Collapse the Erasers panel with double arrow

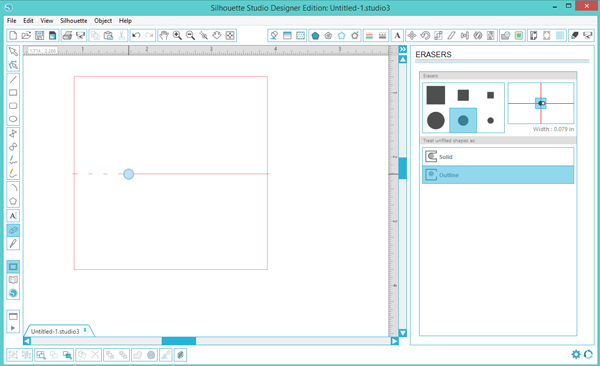(x=403, y=49)
